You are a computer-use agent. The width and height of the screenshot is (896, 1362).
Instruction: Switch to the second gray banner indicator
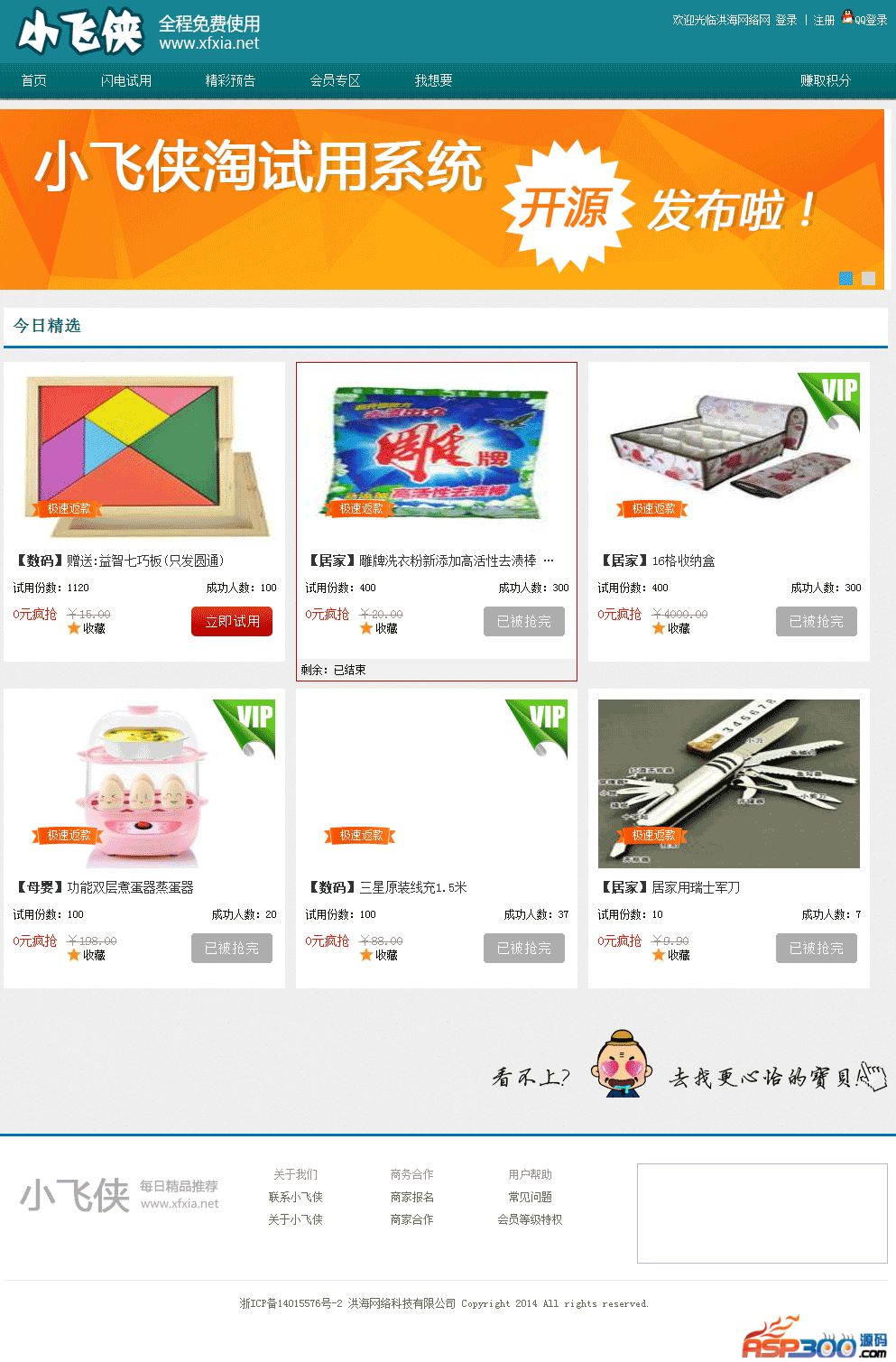coord(868,278)
